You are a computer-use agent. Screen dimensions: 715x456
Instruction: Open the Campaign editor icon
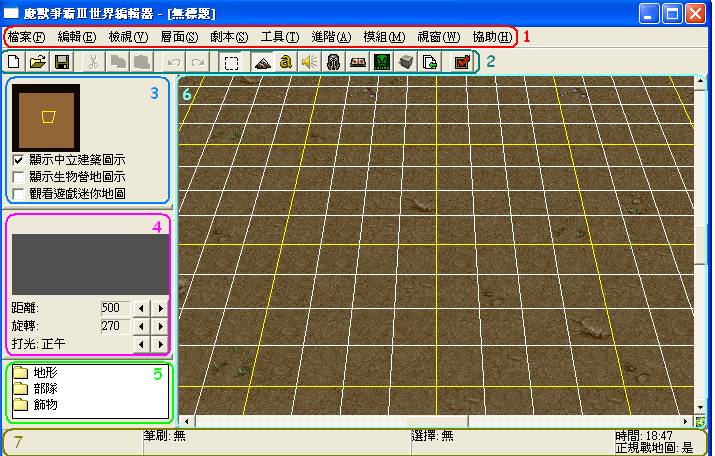point(358,62)
